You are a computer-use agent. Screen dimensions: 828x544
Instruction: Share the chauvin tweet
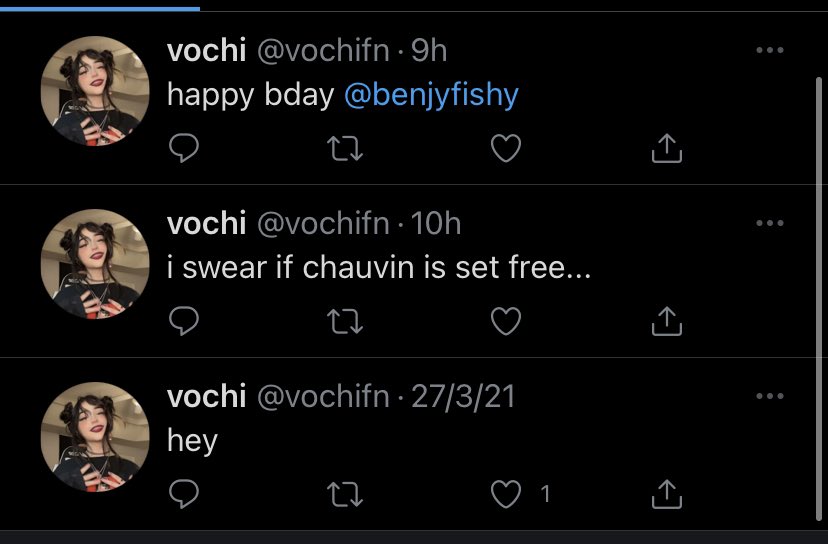coord(666,321)
